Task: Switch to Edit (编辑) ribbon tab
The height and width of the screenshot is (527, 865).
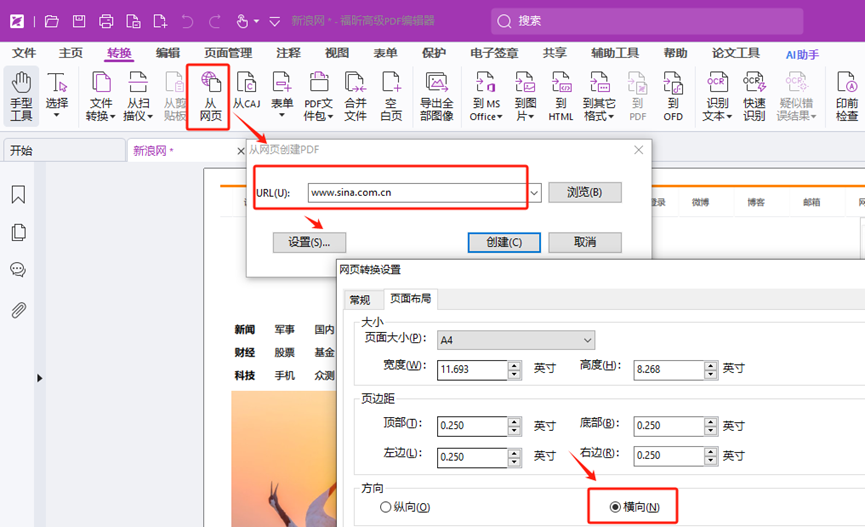Action: 168,53
